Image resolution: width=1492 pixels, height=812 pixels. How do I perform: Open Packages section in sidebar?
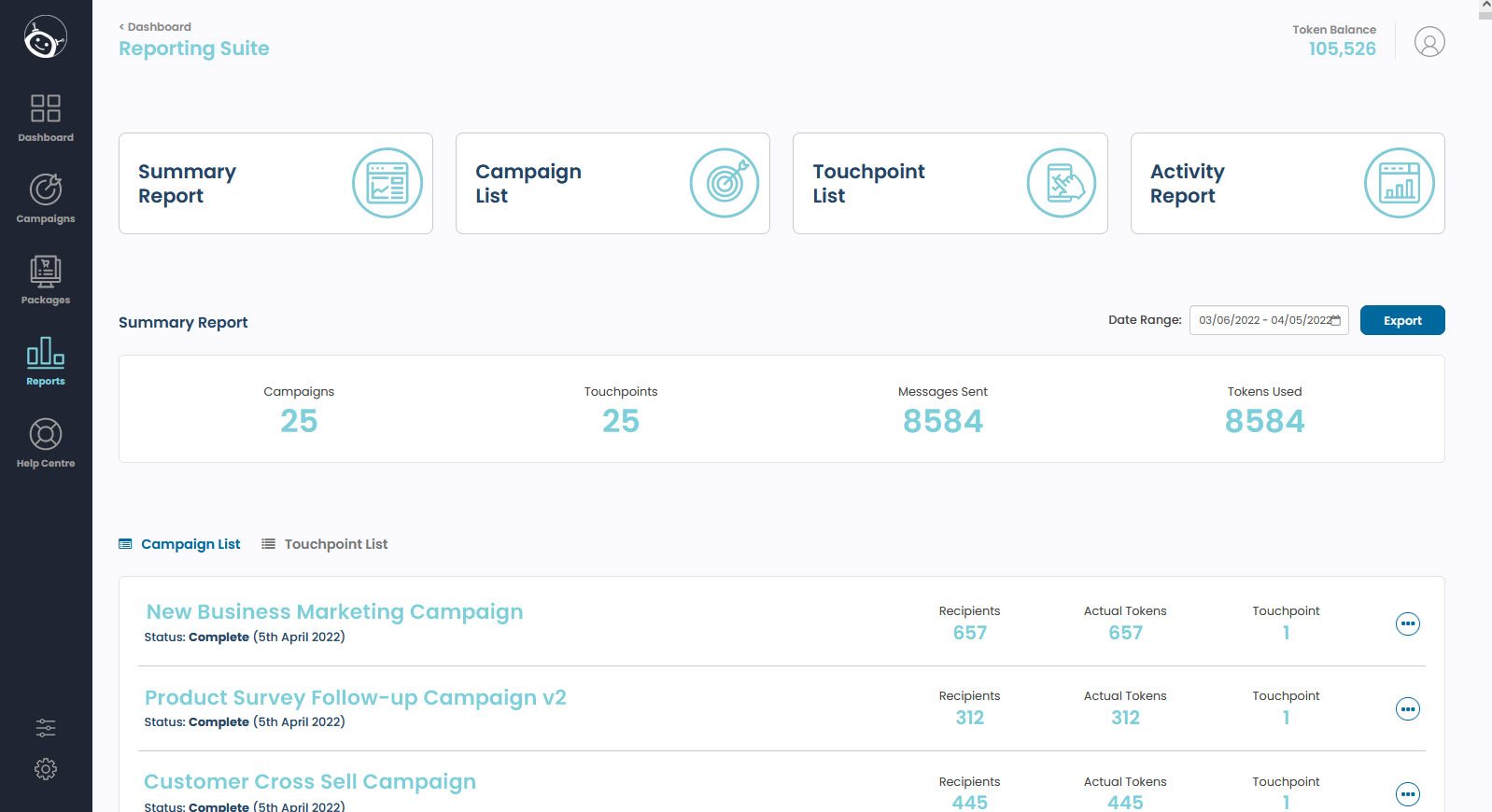pos(46,280)
